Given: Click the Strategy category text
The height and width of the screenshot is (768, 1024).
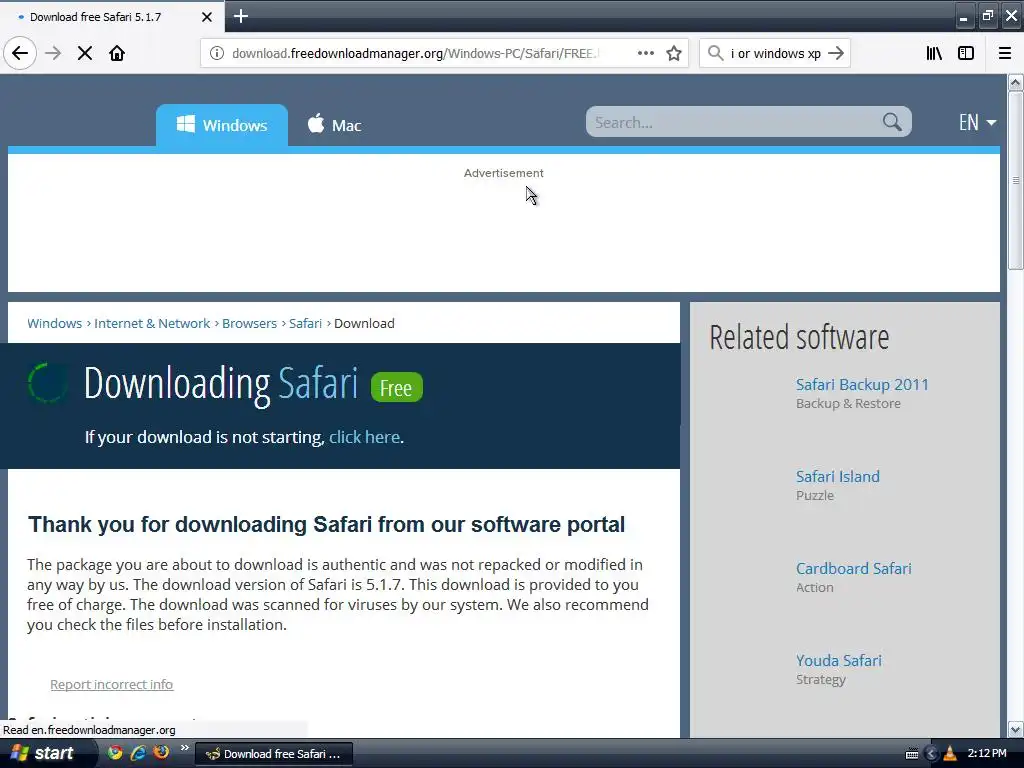Looking at the screenshot, I should click(x=820, y=679).
